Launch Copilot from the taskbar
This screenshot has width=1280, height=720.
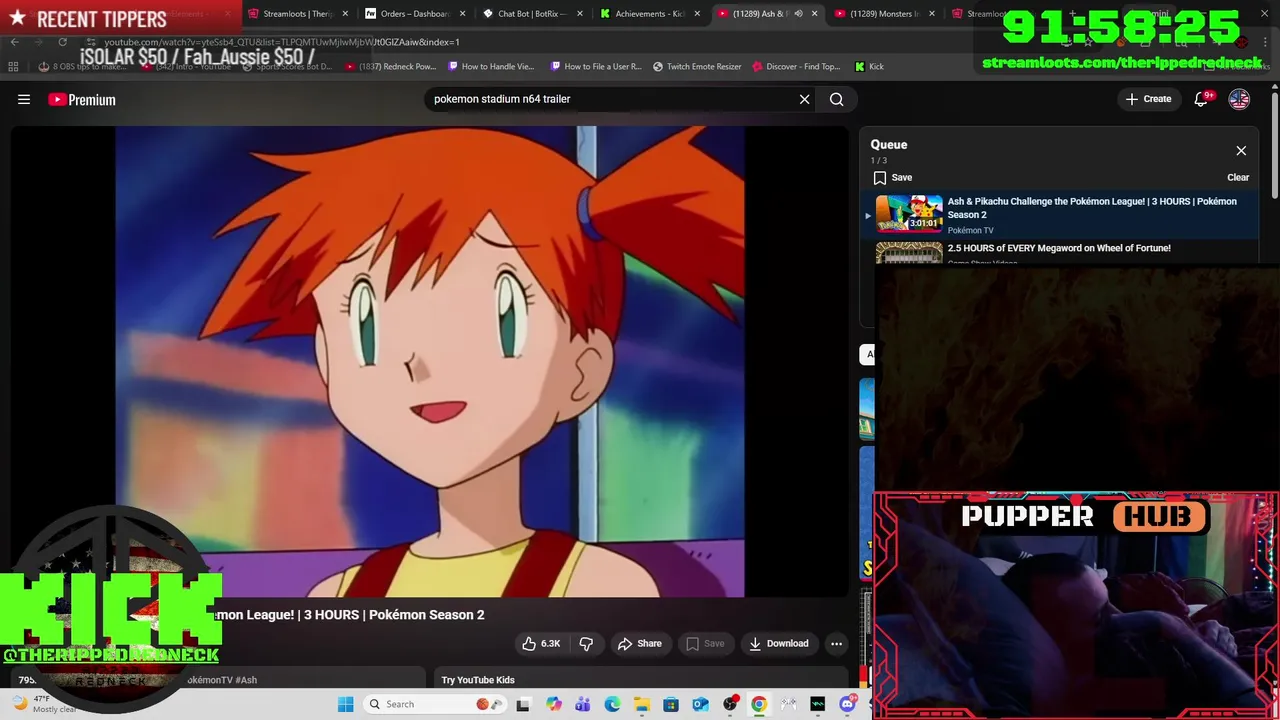click(x=554, y=704)
